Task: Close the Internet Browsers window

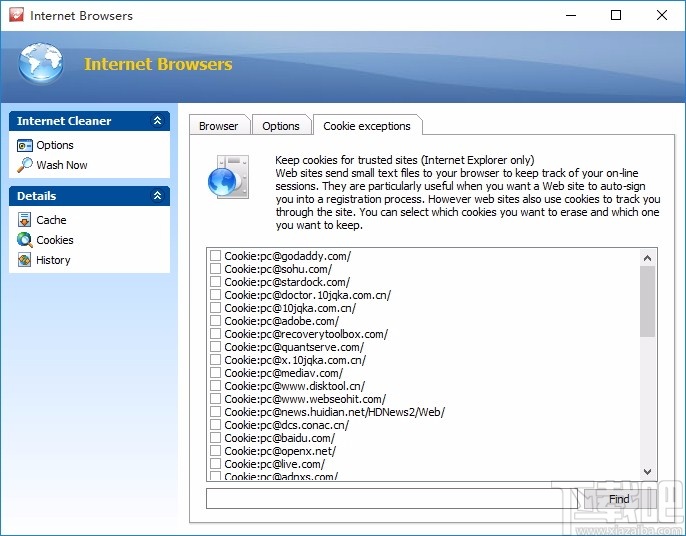Action: [x=662, y=15]
